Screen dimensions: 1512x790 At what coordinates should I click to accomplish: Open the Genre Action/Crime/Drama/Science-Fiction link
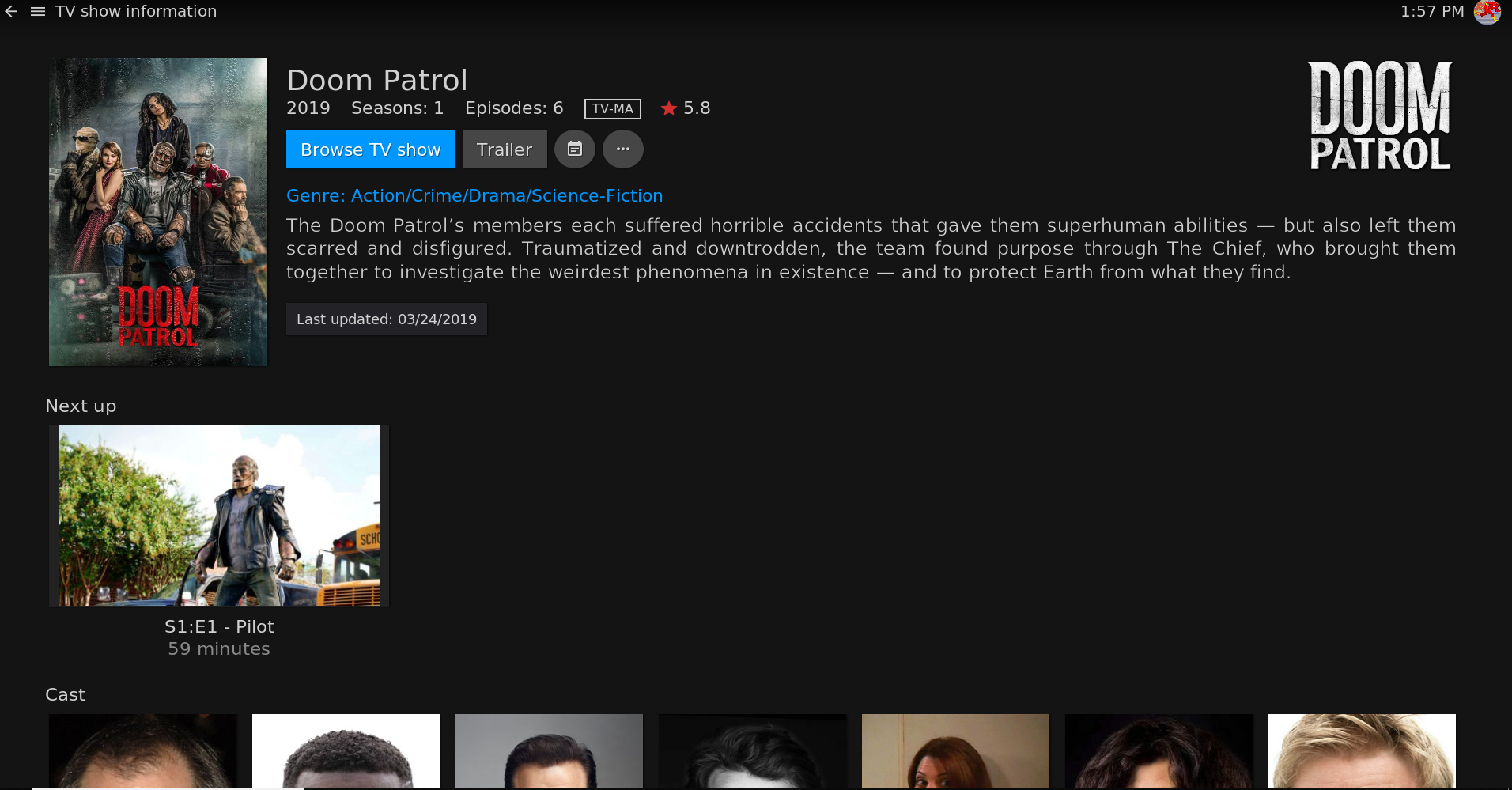coord(474,195)
